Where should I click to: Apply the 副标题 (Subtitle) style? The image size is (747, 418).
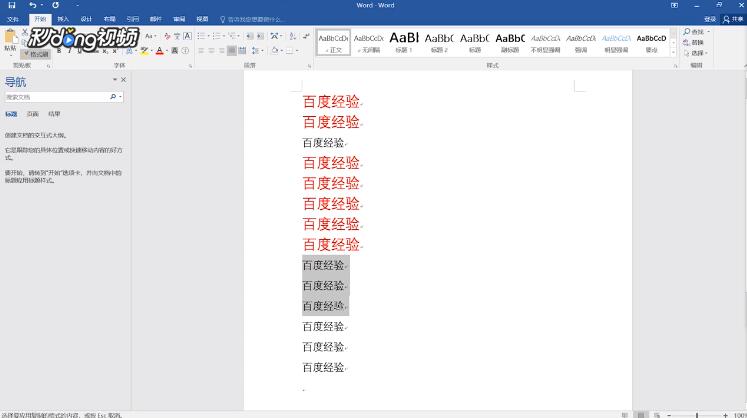(x=510, y=42)
